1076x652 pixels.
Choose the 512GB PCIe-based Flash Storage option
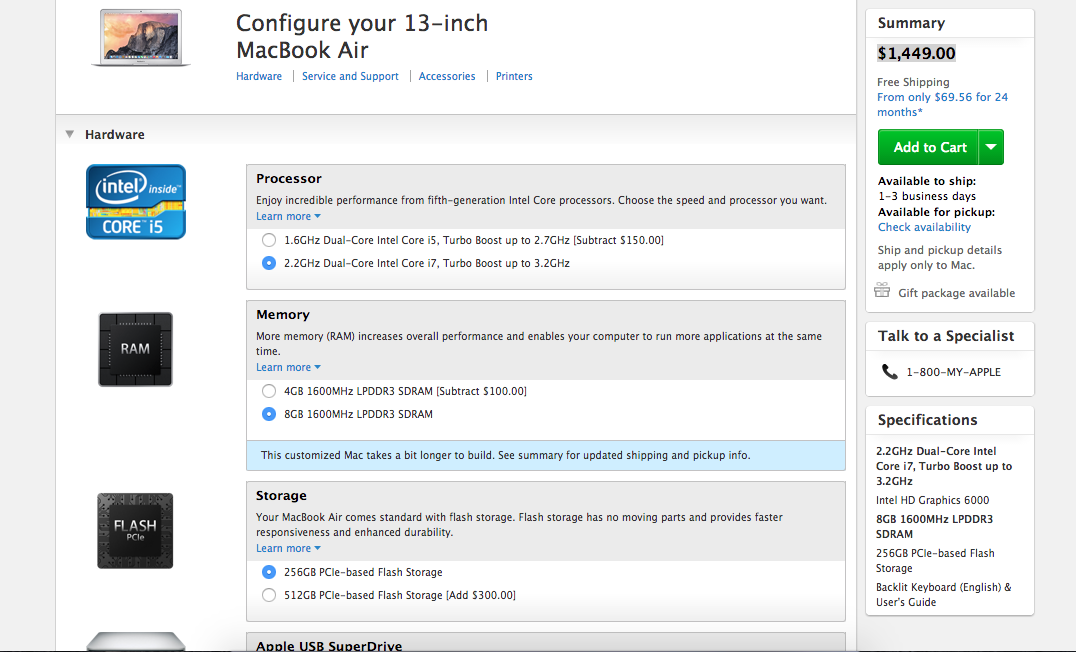point(268,595)
